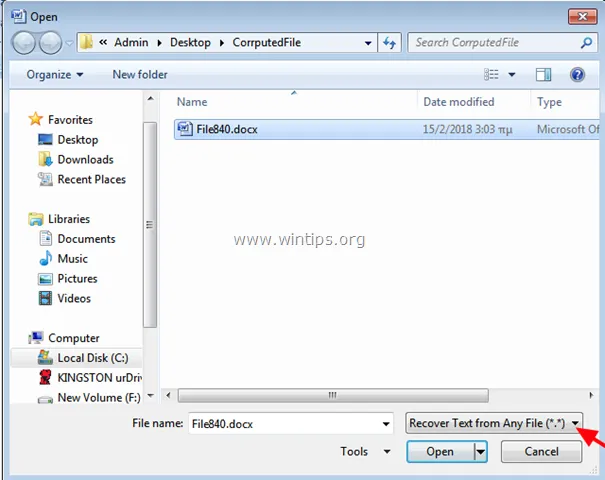Click the Recent Places icon
Screen dimensions: 605x480
[45, 179]
